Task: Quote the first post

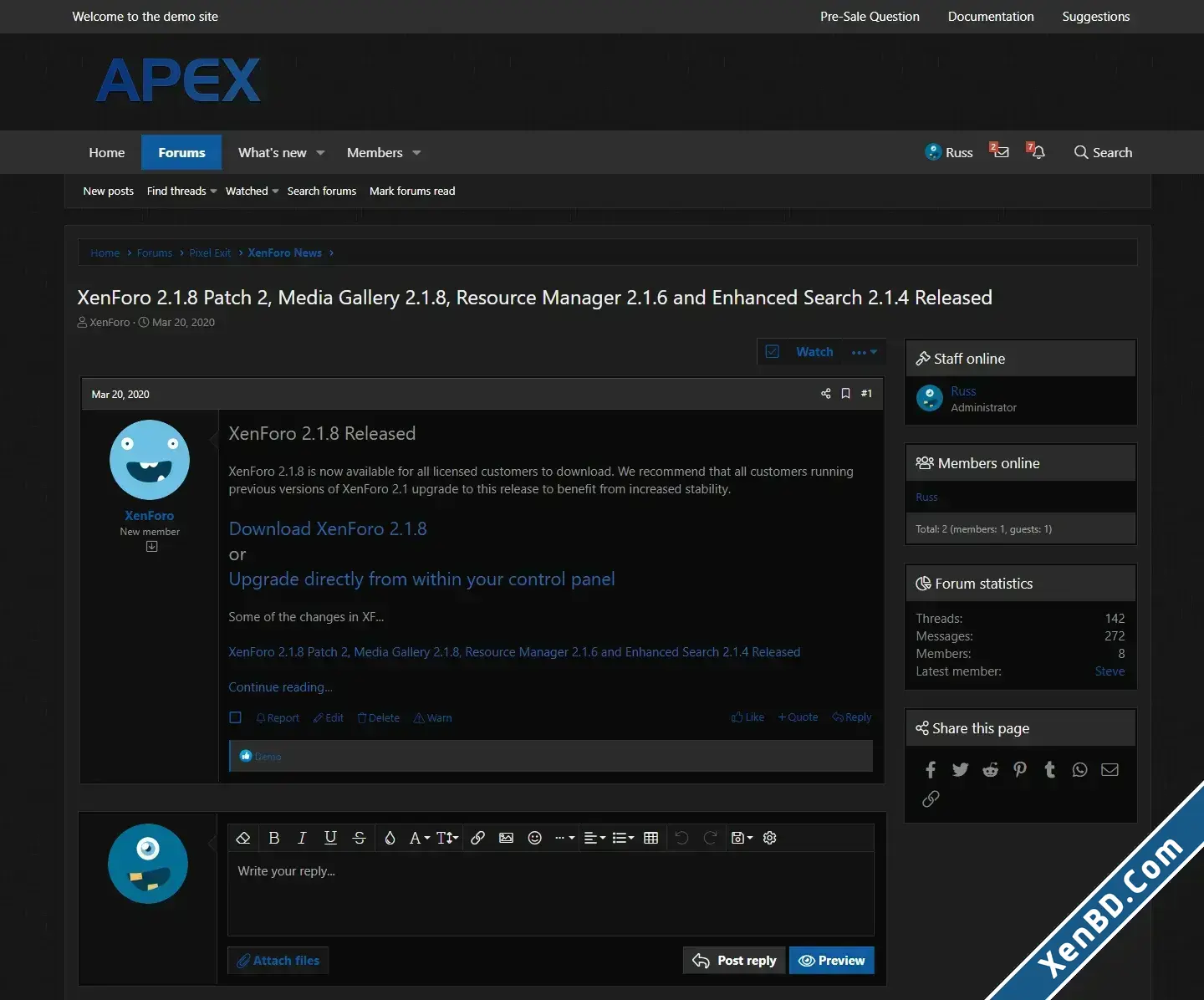Action: pyautogui.click(x=798, y=717)
